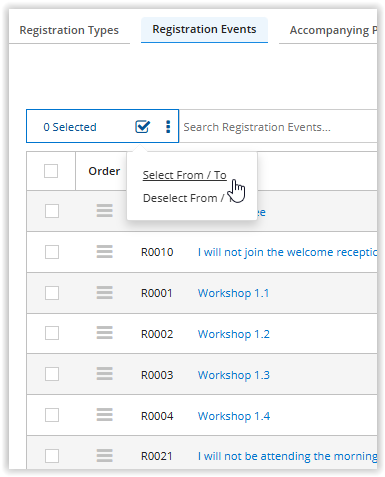Click the select-all checkmark icon
385x477 pixels.
pyautogui.click(x=142, y=127)
